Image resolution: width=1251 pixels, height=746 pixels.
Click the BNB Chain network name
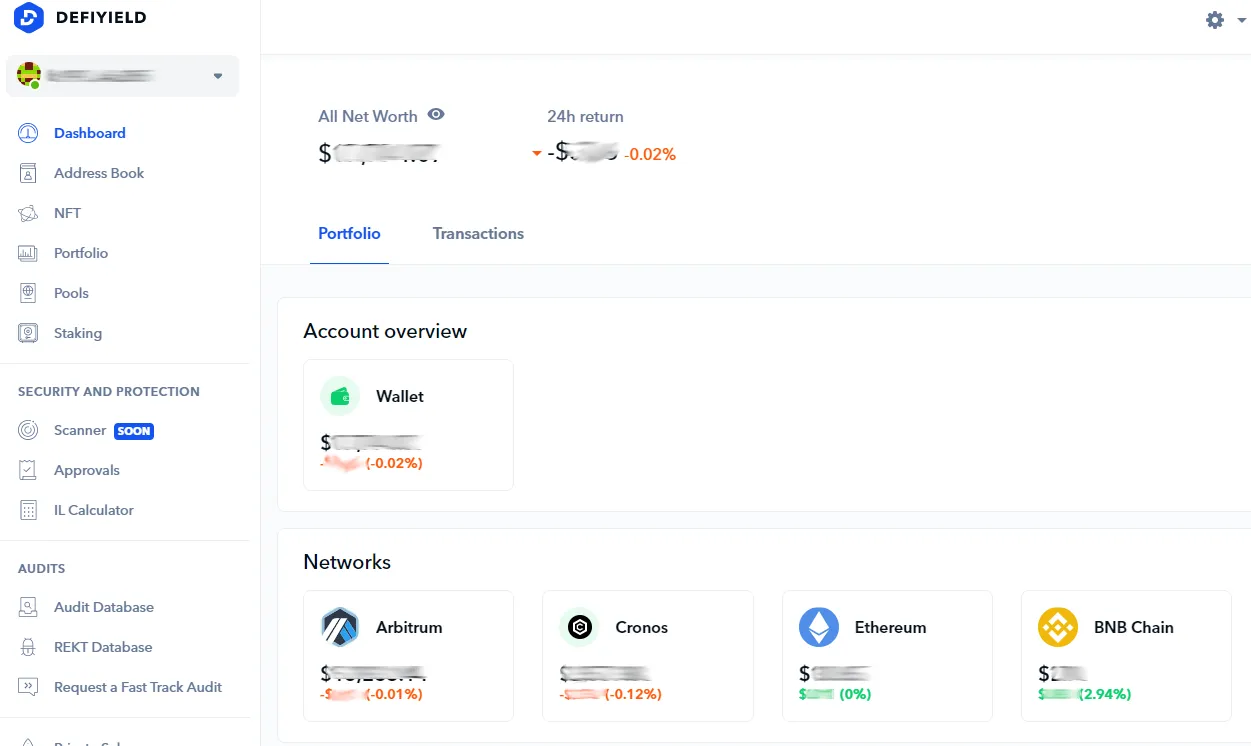click(1134, 627)
